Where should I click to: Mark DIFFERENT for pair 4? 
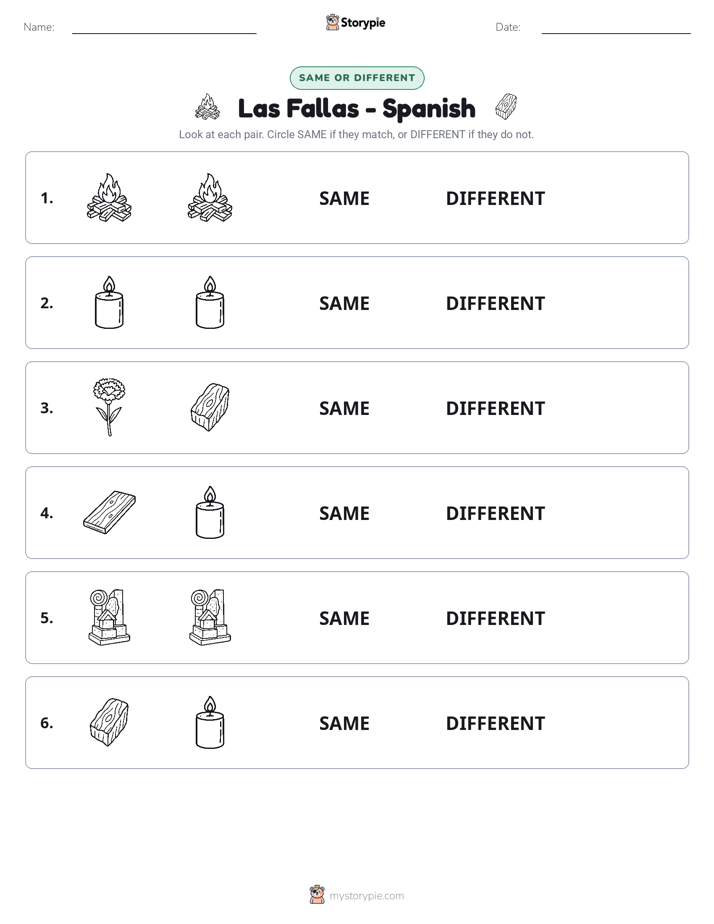click(x=495, y=513)
